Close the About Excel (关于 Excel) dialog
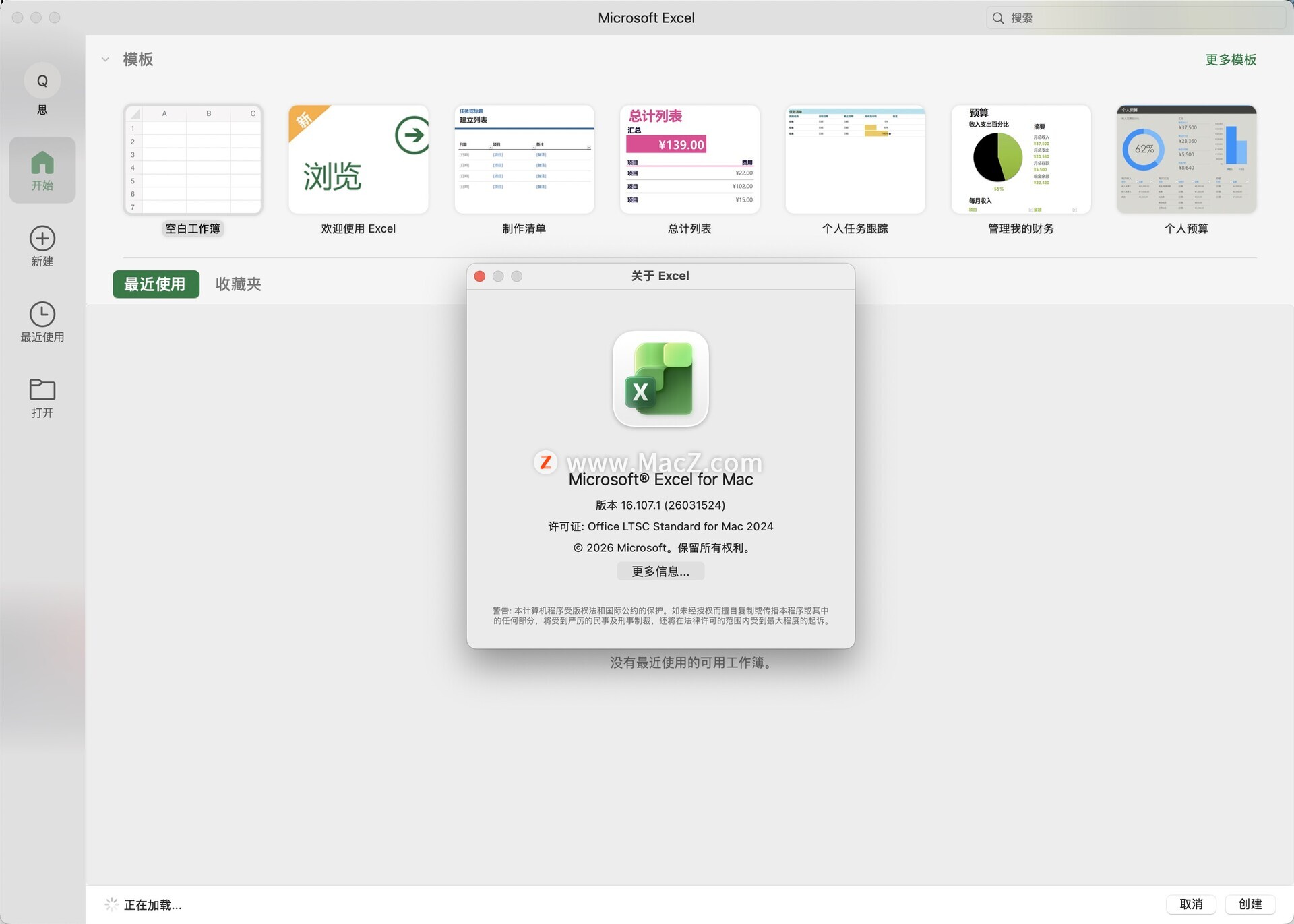This screenshot has width=1294, height=924. (480, 276)
